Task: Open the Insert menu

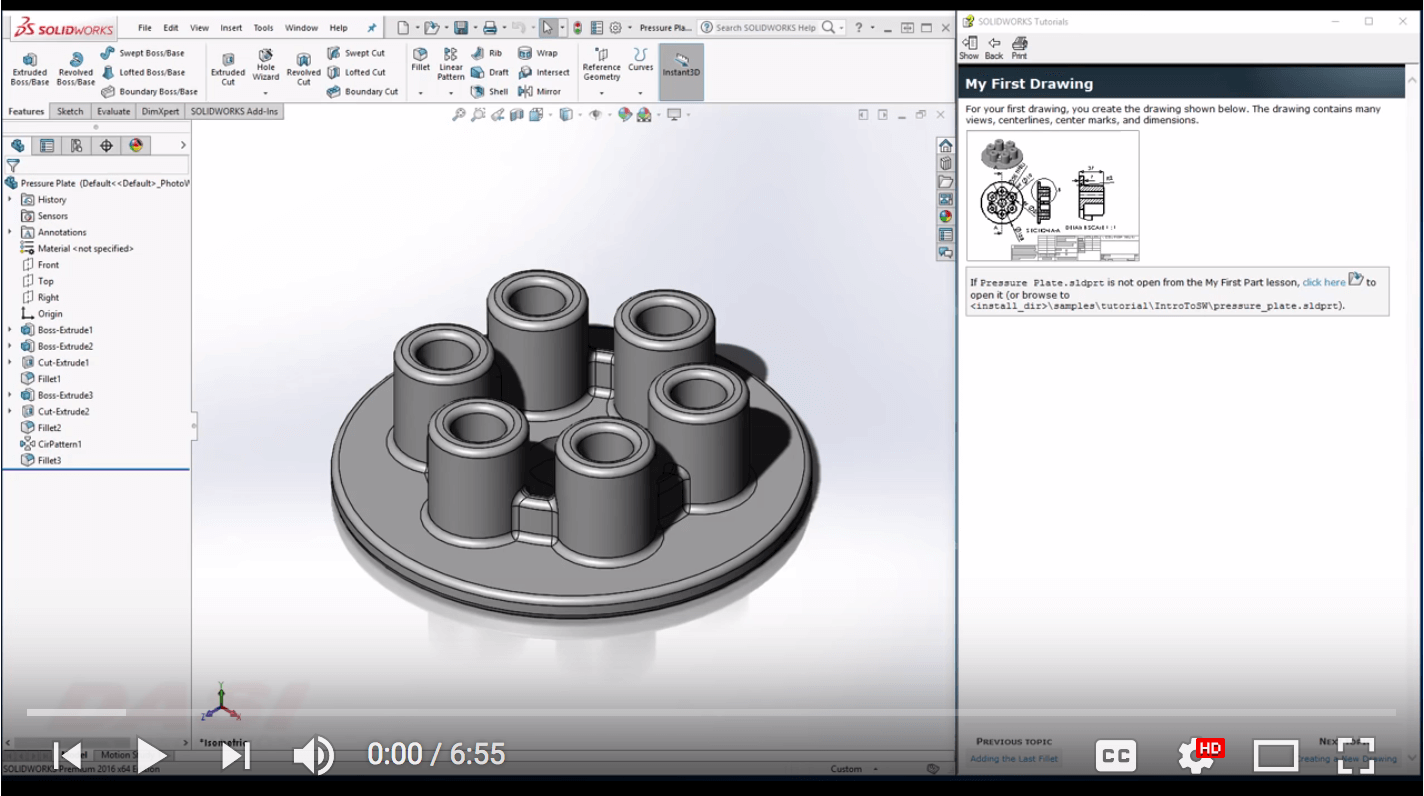Action: coord(229,27)
